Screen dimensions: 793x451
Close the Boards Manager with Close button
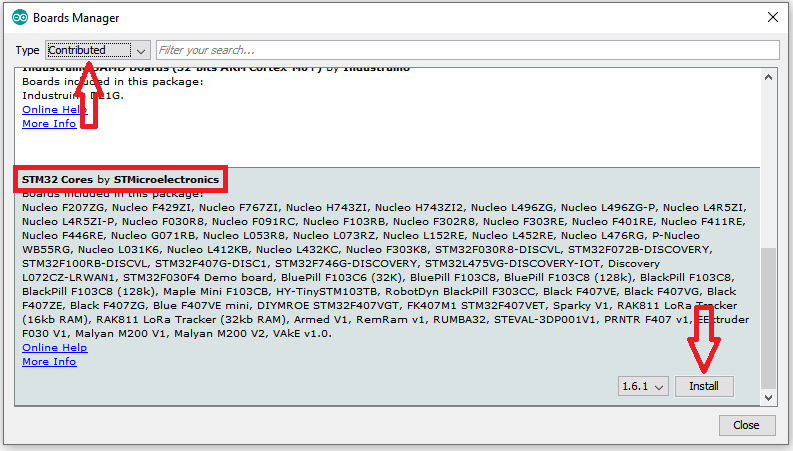tap(746, 425)
